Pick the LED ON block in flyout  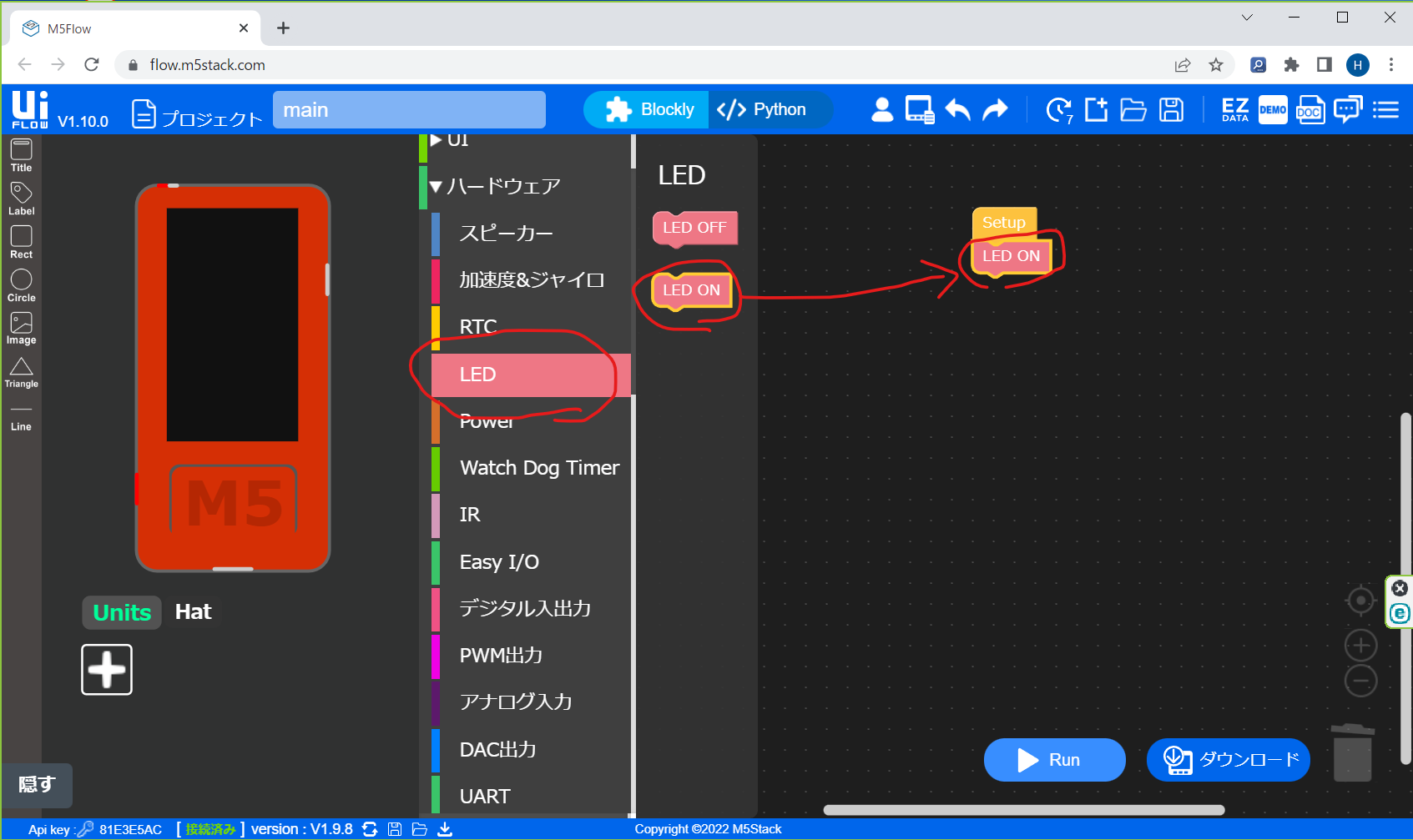(x=691, y=290)
